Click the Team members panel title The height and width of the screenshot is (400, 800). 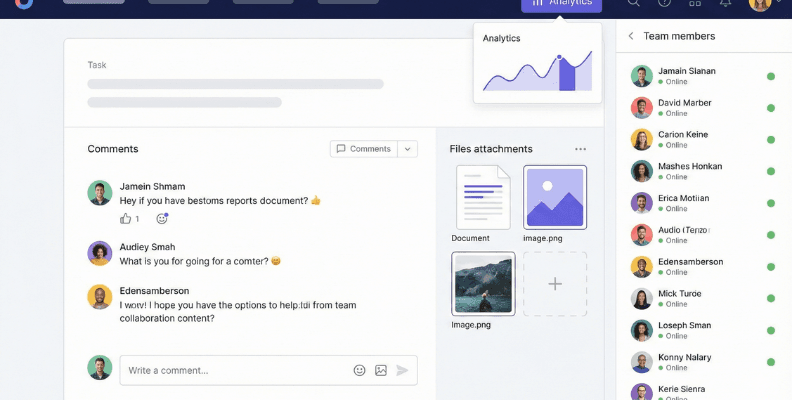pos(679,36)
